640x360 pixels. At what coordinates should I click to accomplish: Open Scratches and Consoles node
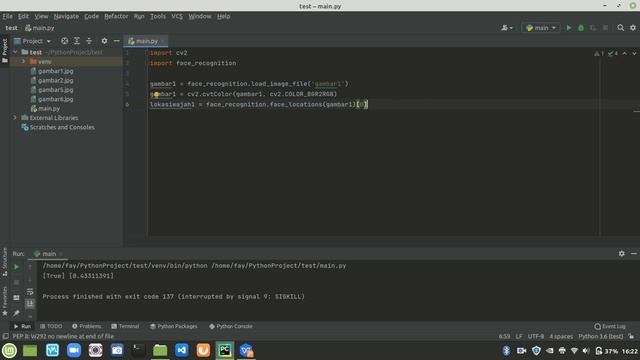58,127
